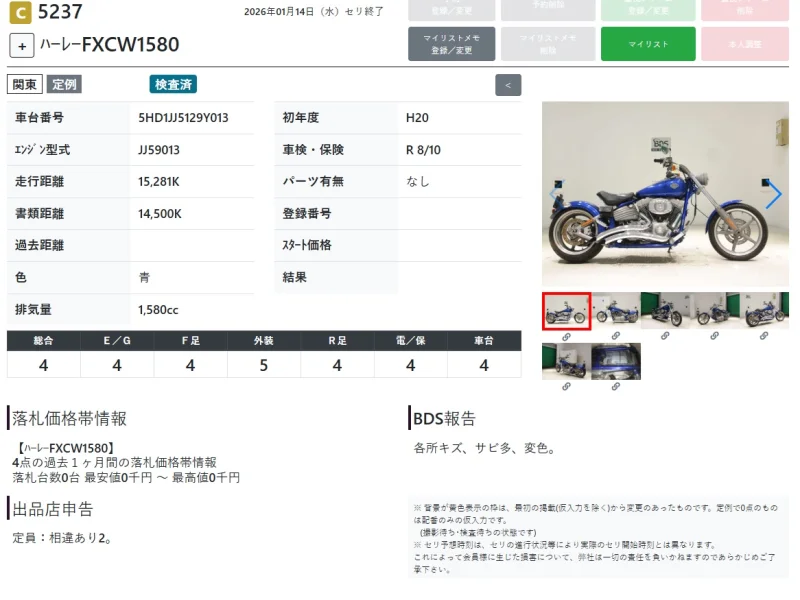Click link icon under first bottom-row thumbnail
This screenshot has height=600, width=800.
(x=566, y=387)
